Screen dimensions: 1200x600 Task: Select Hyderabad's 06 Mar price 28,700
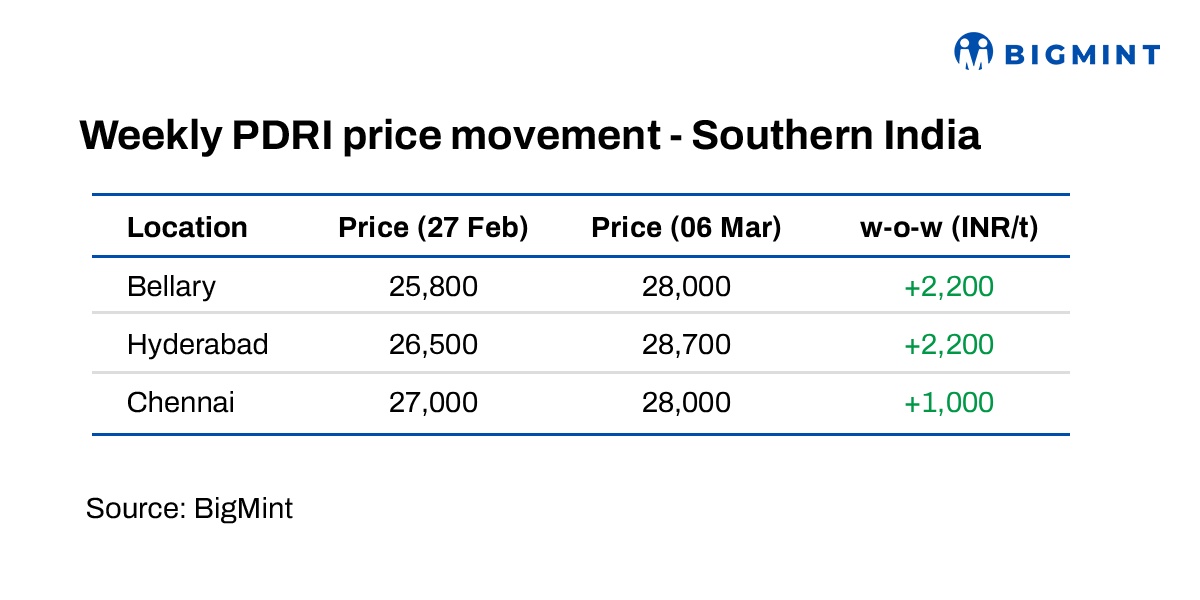point(686,345)
